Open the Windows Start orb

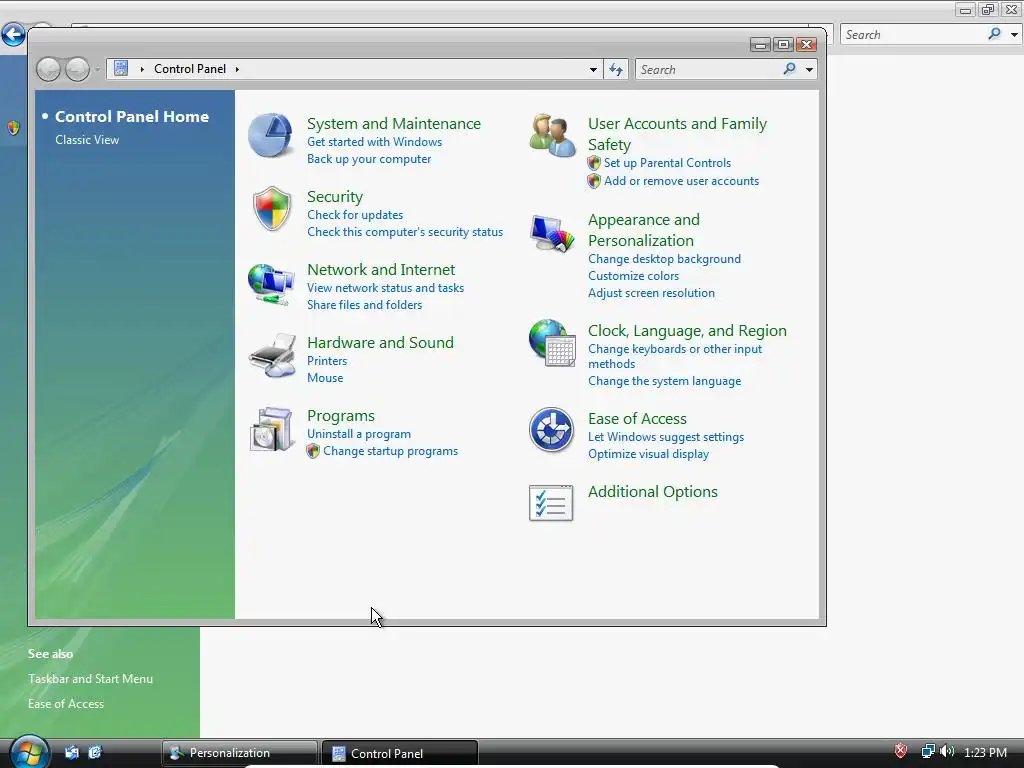(29, 752)
